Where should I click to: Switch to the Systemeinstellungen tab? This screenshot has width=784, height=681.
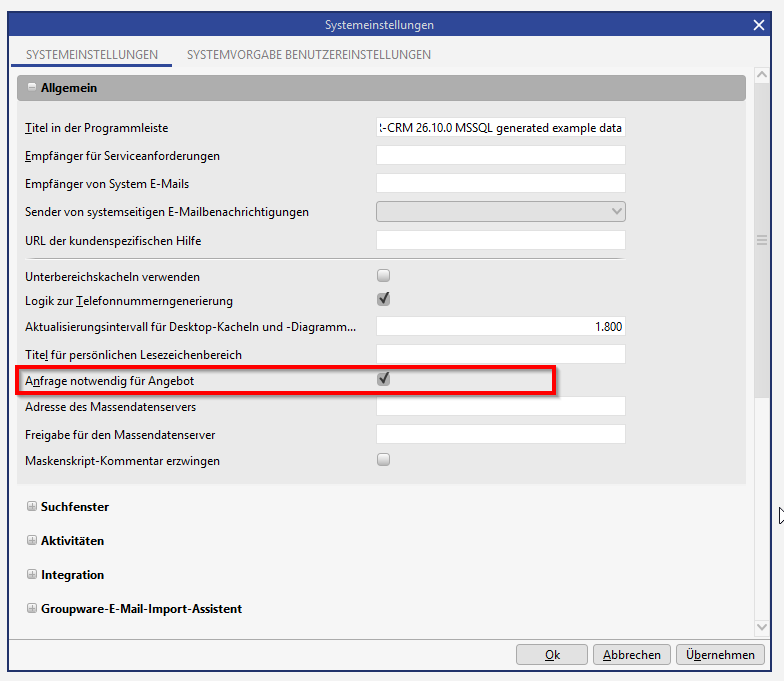point(92,54)
